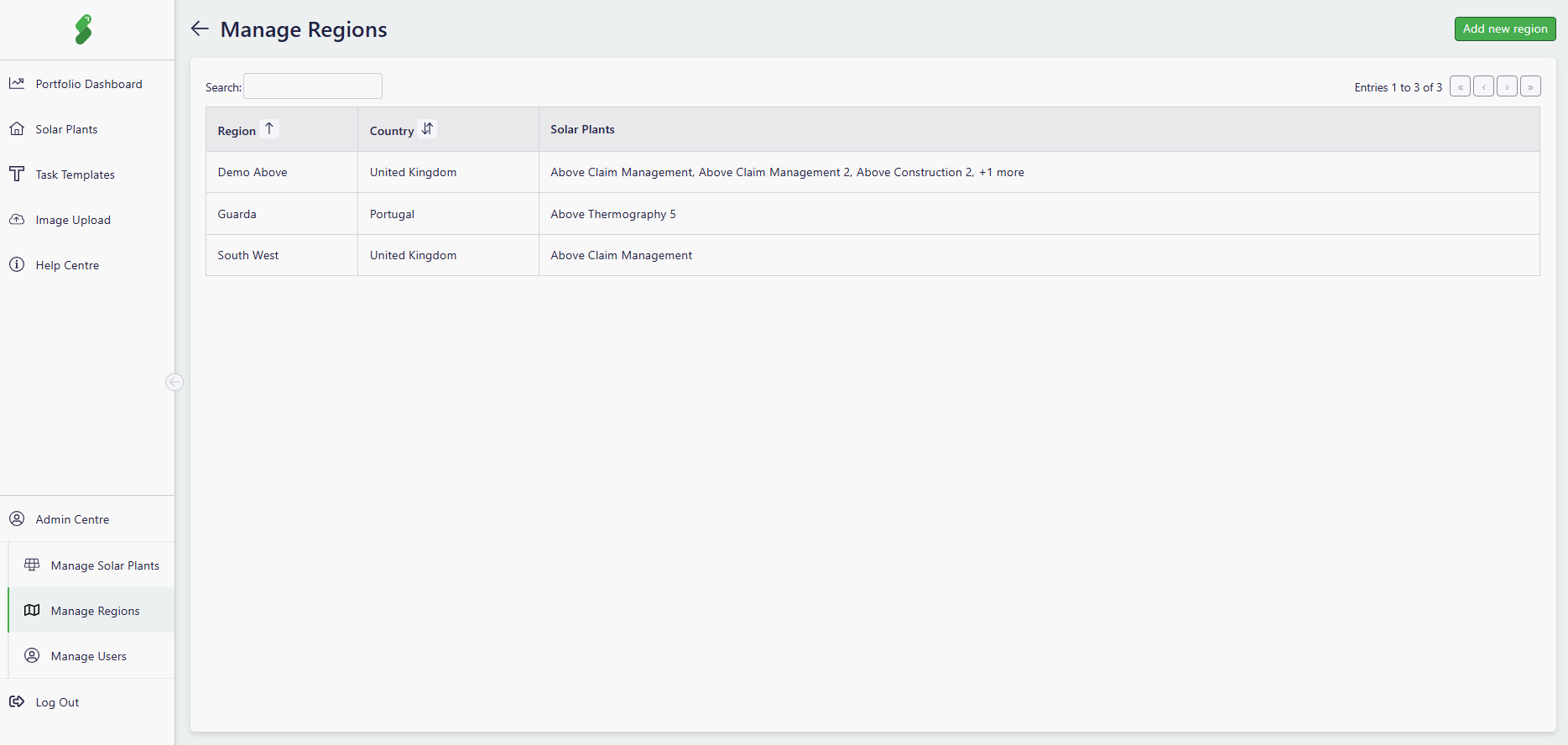Toggle Country column sort order

(x=427, y=128)
